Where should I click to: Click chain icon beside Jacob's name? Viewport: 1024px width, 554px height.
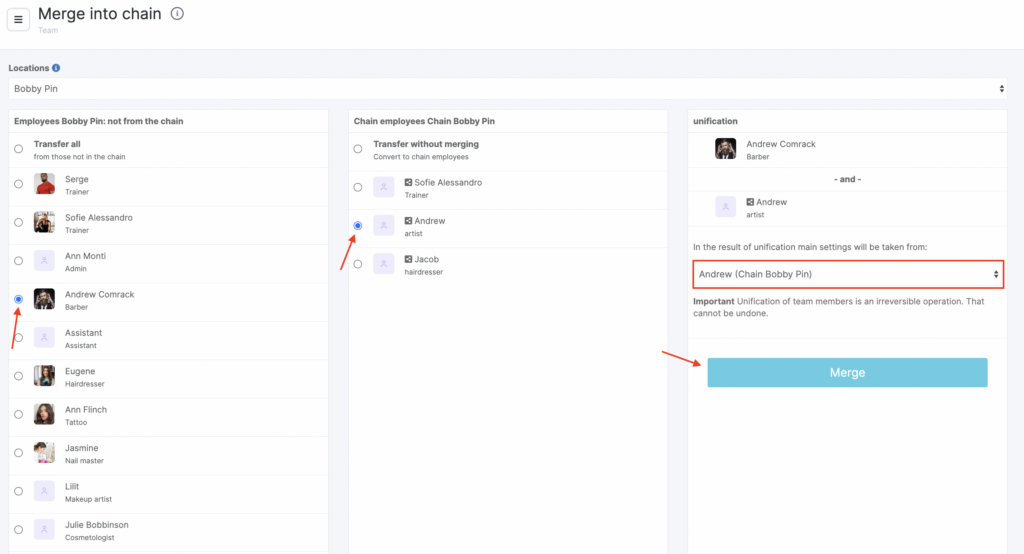pyautogui.click(x=408, y=259)
